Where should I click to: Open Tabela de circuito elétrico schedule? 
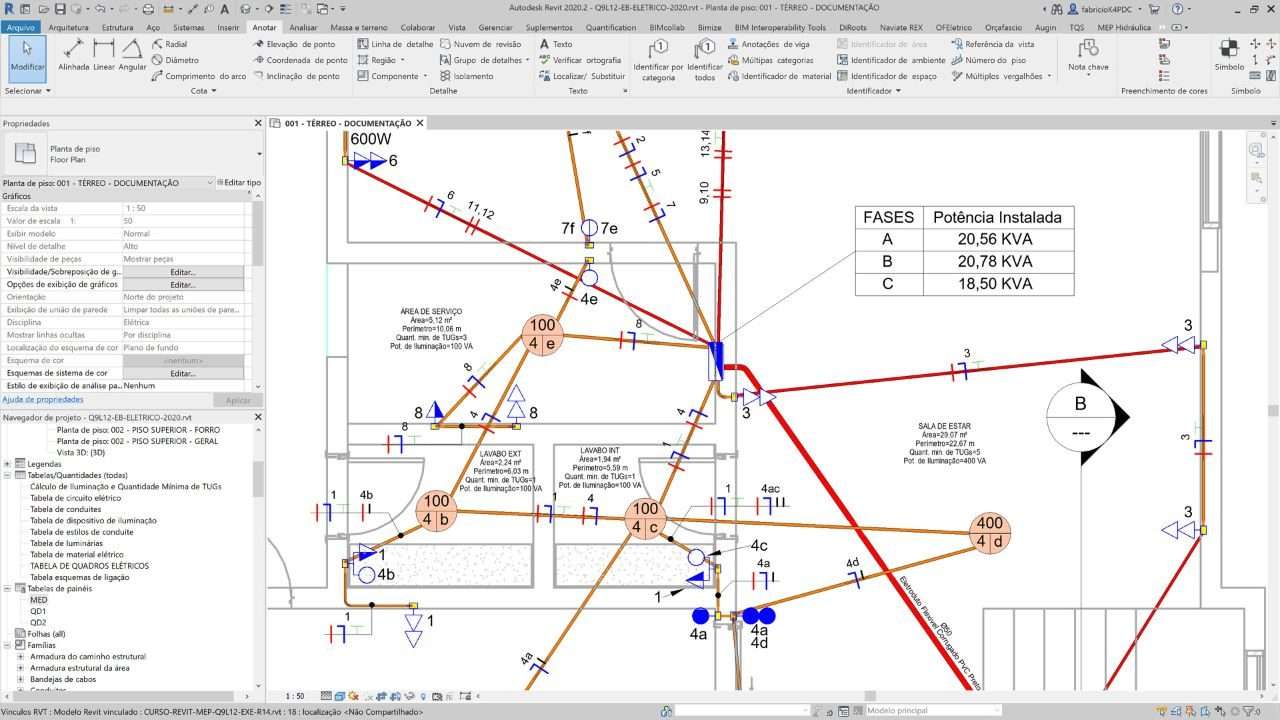75,498
